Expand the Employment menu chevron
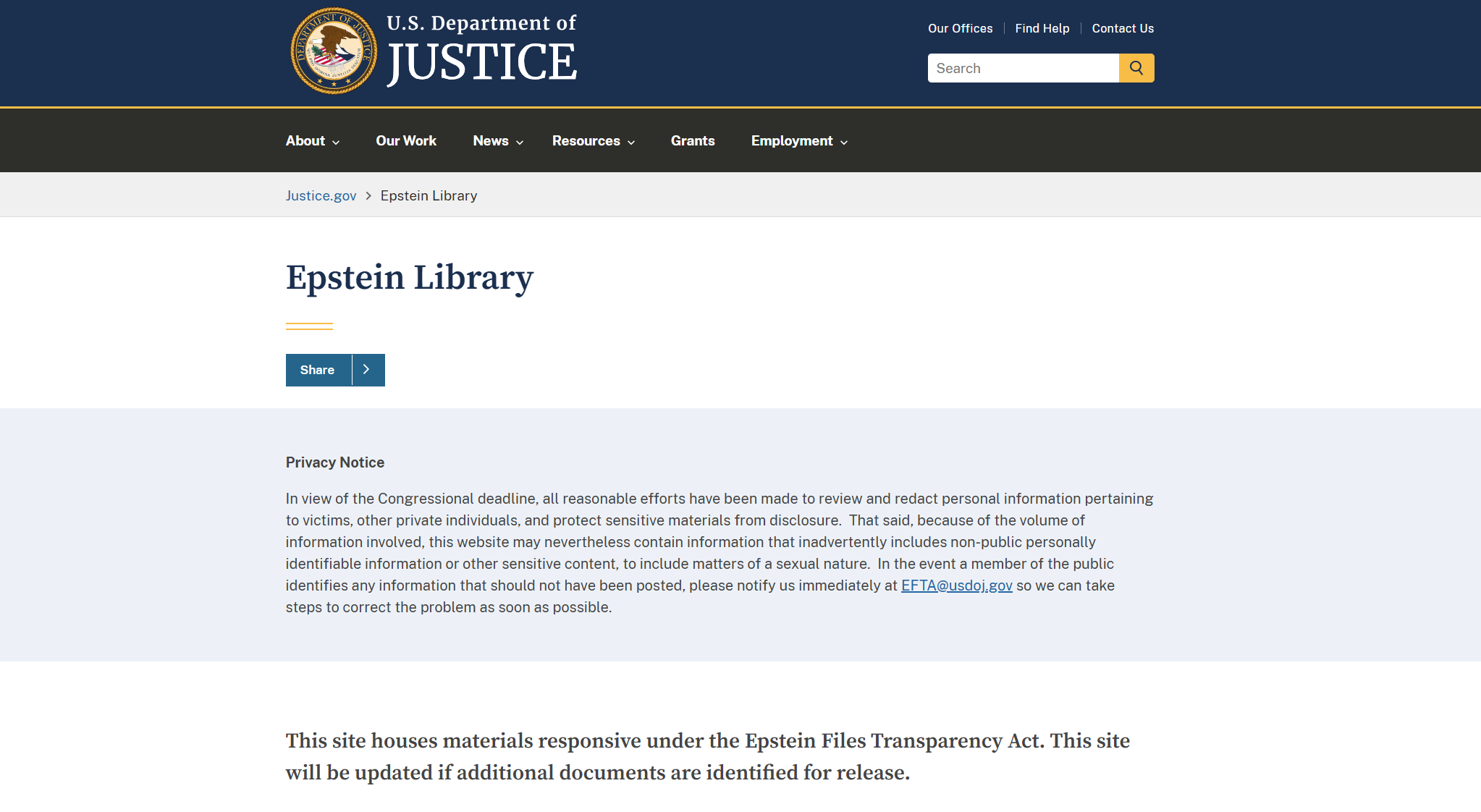 (844, 143)
